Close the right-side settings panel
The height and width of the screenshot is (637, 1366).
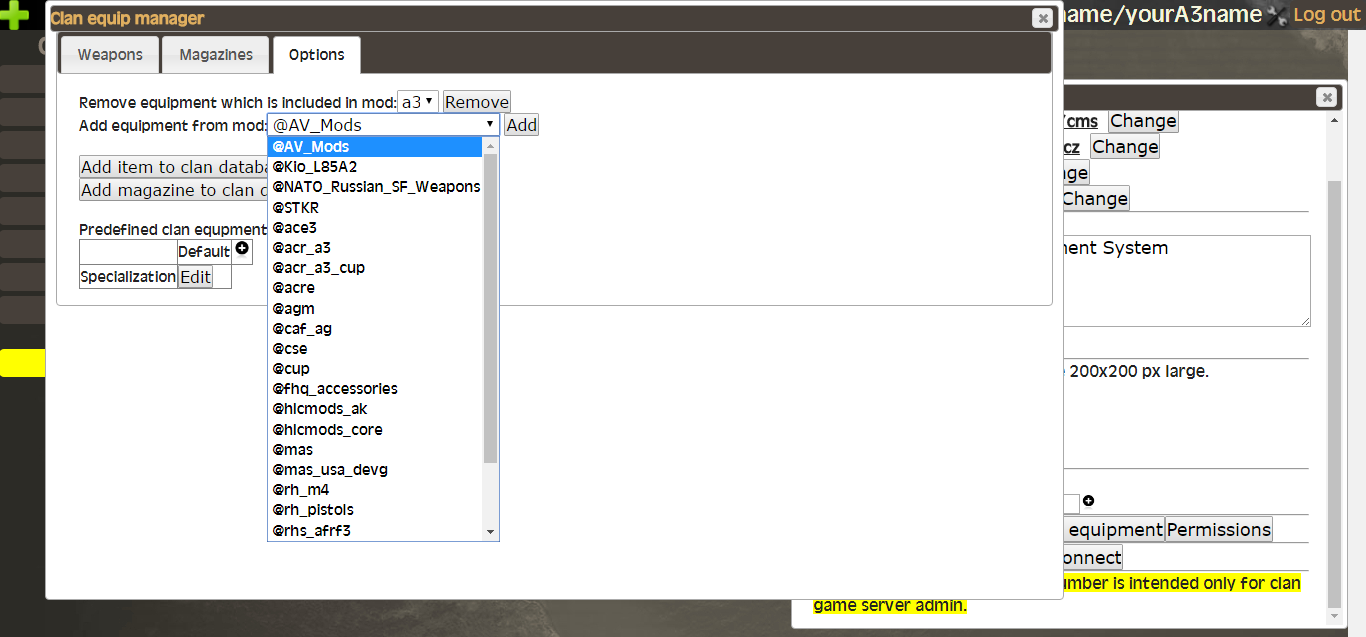pos(1326,97)
